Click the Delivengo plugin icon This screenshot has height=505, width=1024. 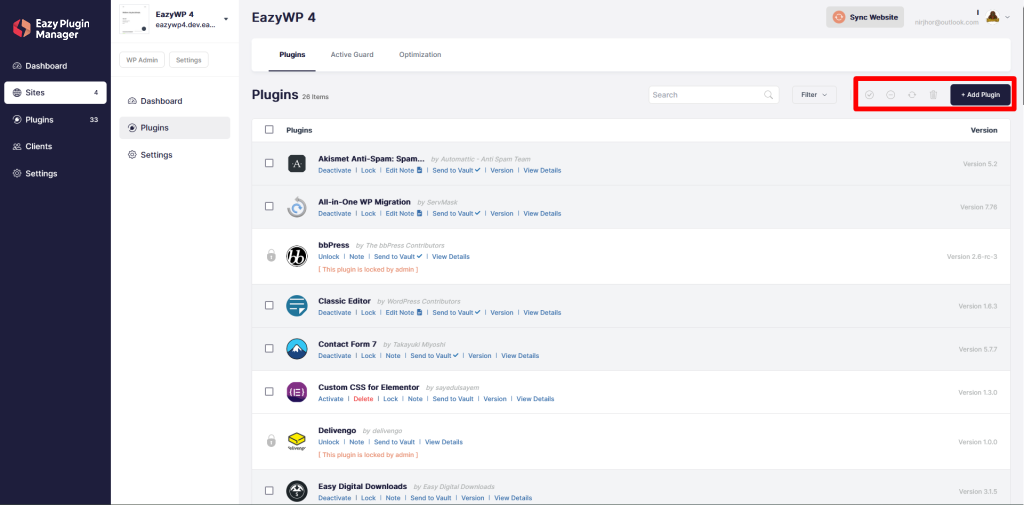point(296,441)
